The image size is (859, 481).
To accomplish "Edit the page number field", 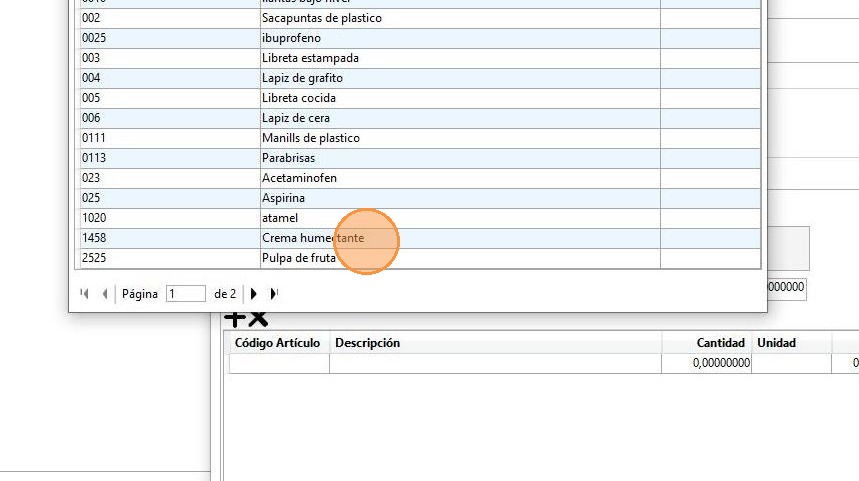I will pos(186,294).
